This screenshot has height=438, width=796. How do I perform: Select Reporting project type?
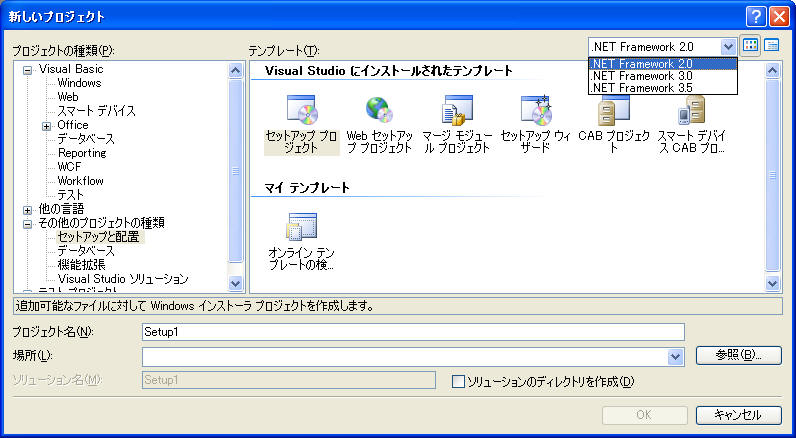pyautogui.click(x=82, y=153)
